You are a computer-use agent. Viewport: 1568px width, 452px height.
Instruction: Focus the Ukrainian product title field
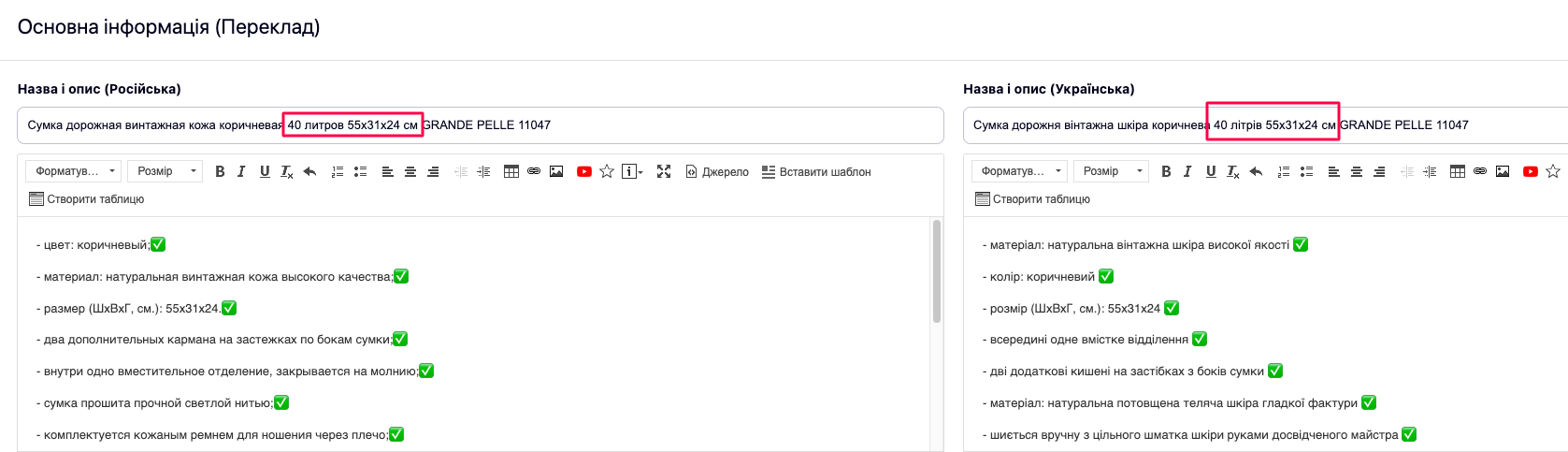pos(1266,125)
